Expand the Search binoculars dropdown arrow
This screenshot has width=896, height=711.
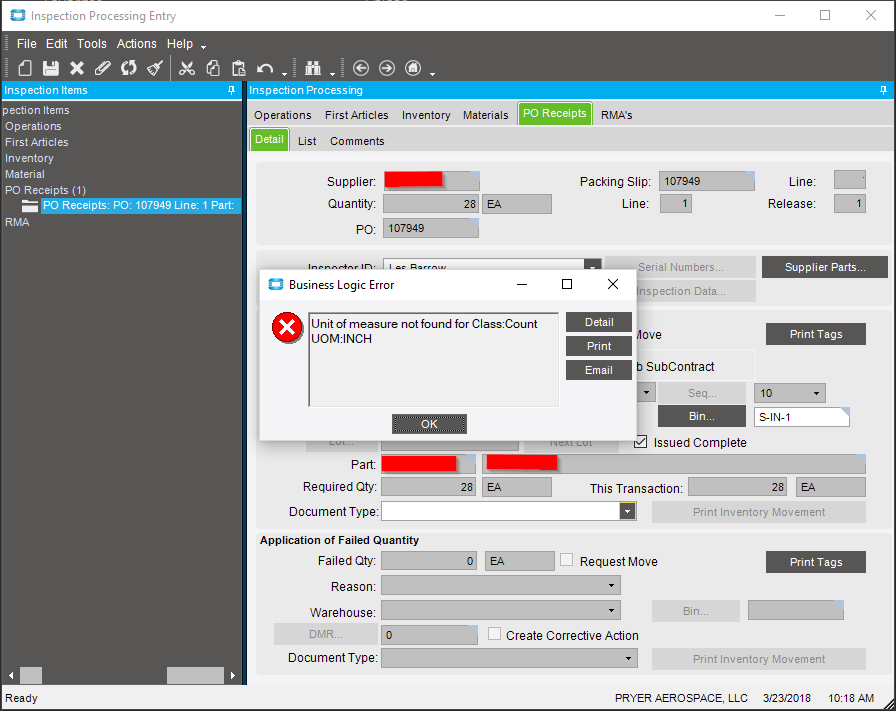pyautogui.click(x=332, y=74)
